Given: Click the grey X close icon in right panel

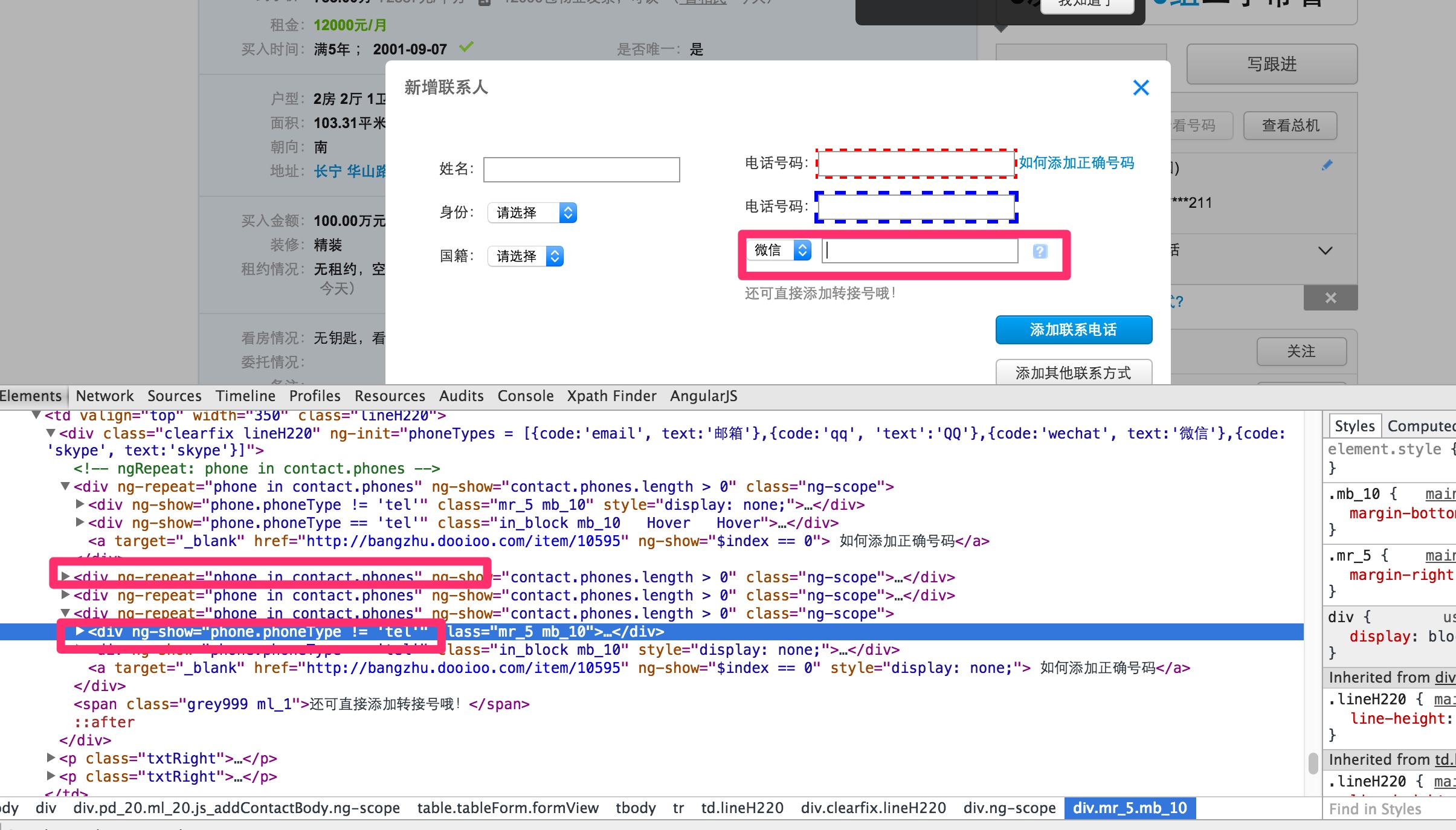Looking at the screenshot, I should point(1330,298).
